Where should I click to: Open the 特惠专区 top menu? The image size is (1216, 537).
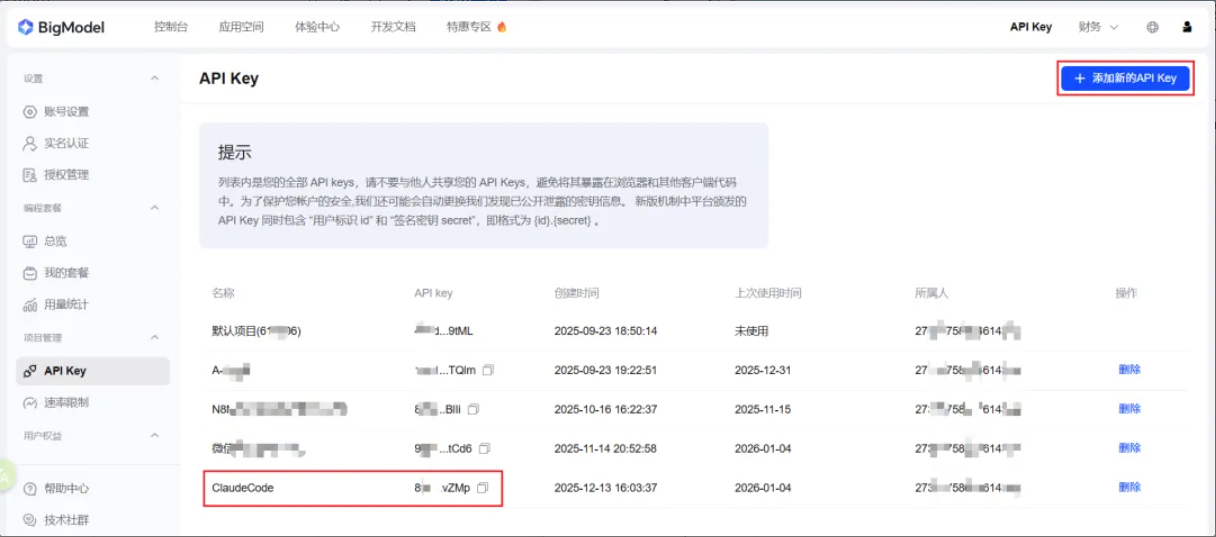point(469,27)
